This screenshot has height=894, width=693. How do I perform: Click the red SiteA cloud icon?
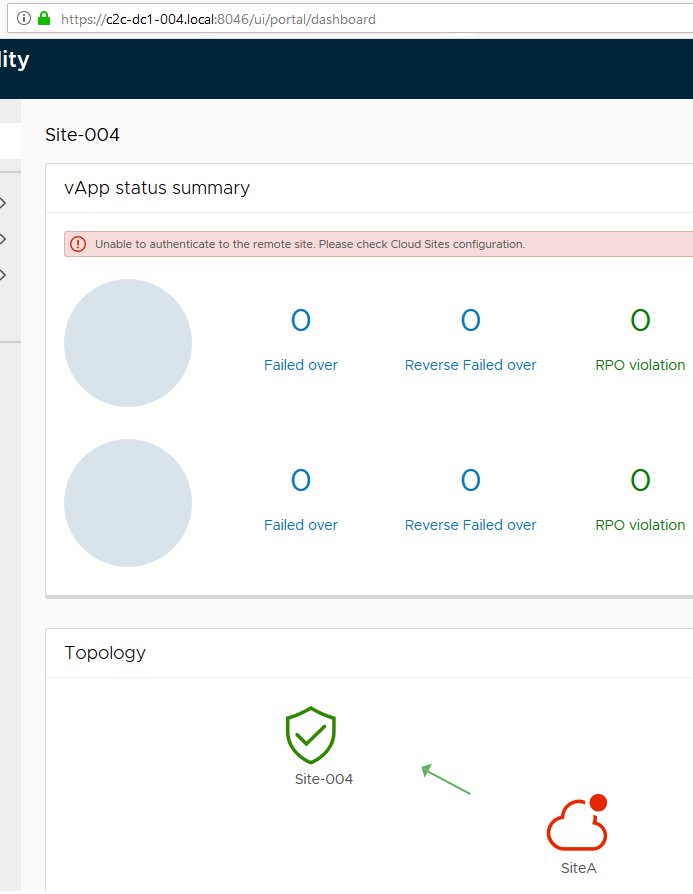click(x=577, y=825)
